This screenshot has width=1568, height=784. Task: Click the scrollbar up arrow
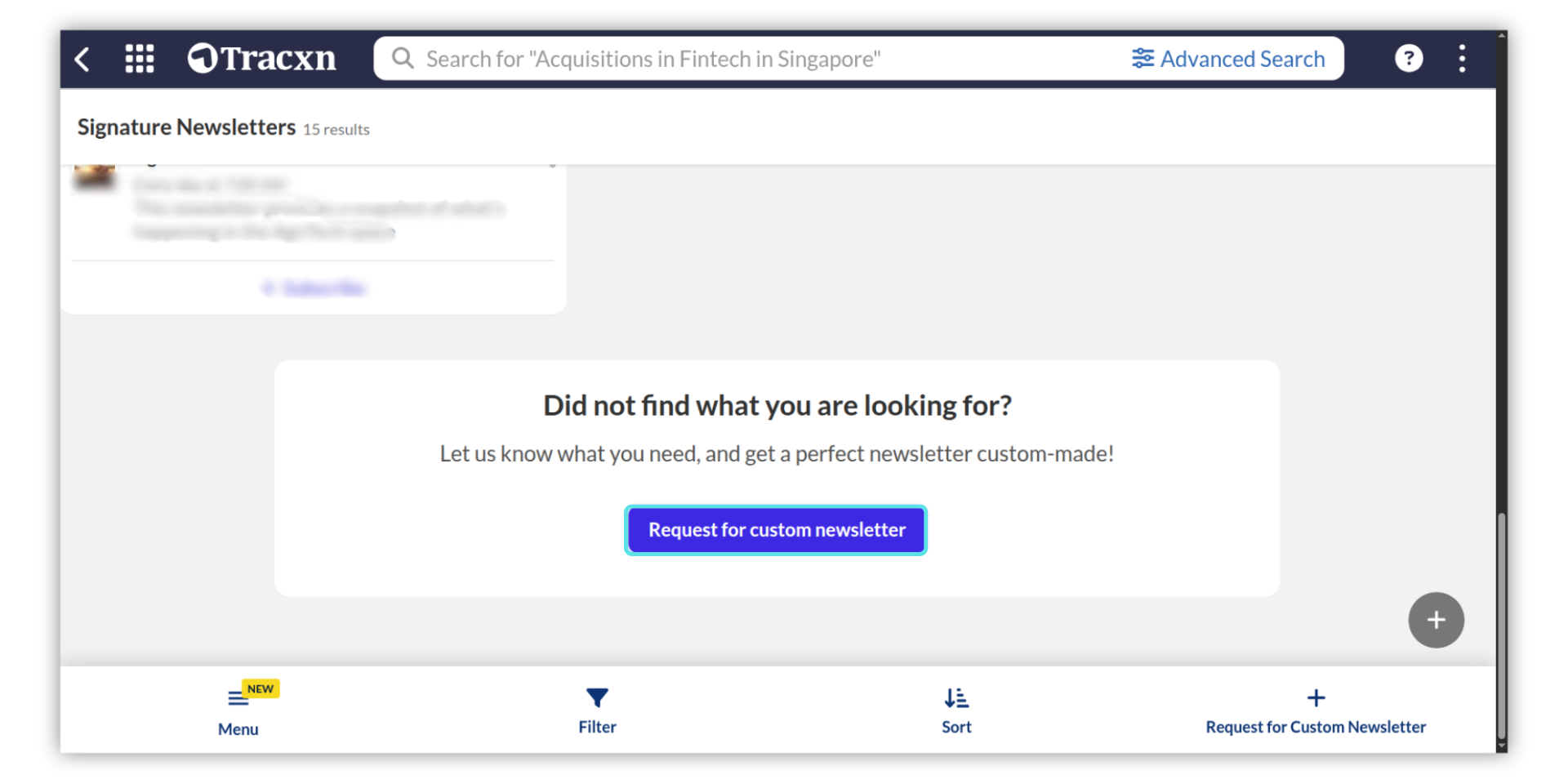click(x=1501, y=36)
